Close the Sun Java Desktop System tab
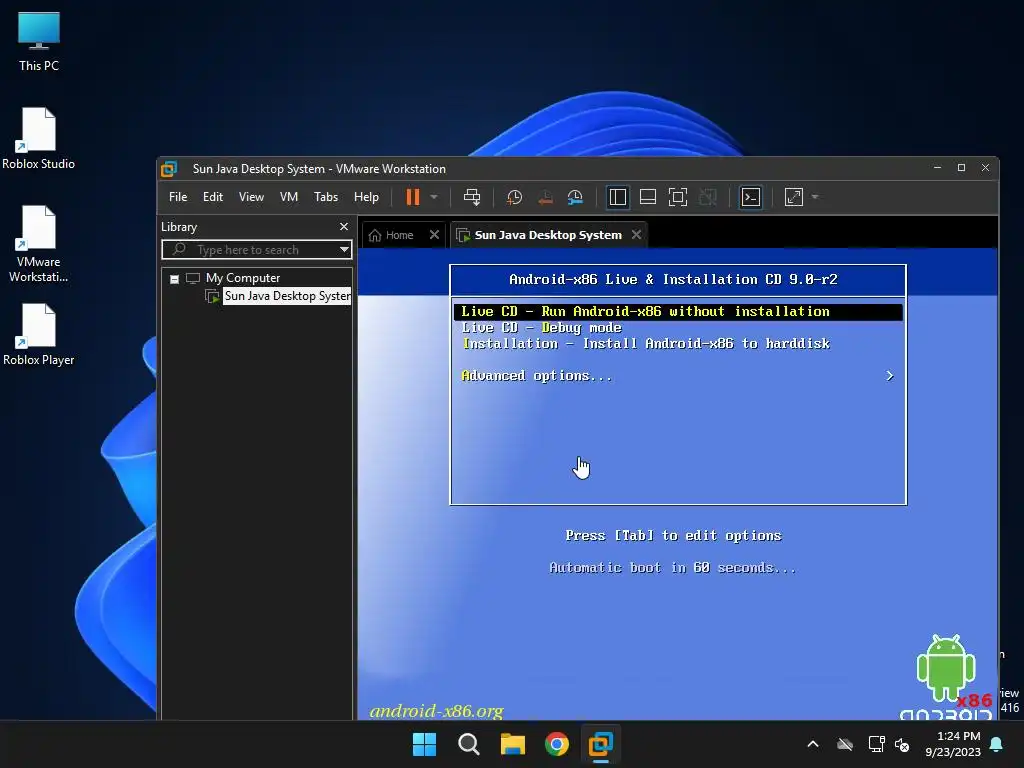 tap(636, 234)
